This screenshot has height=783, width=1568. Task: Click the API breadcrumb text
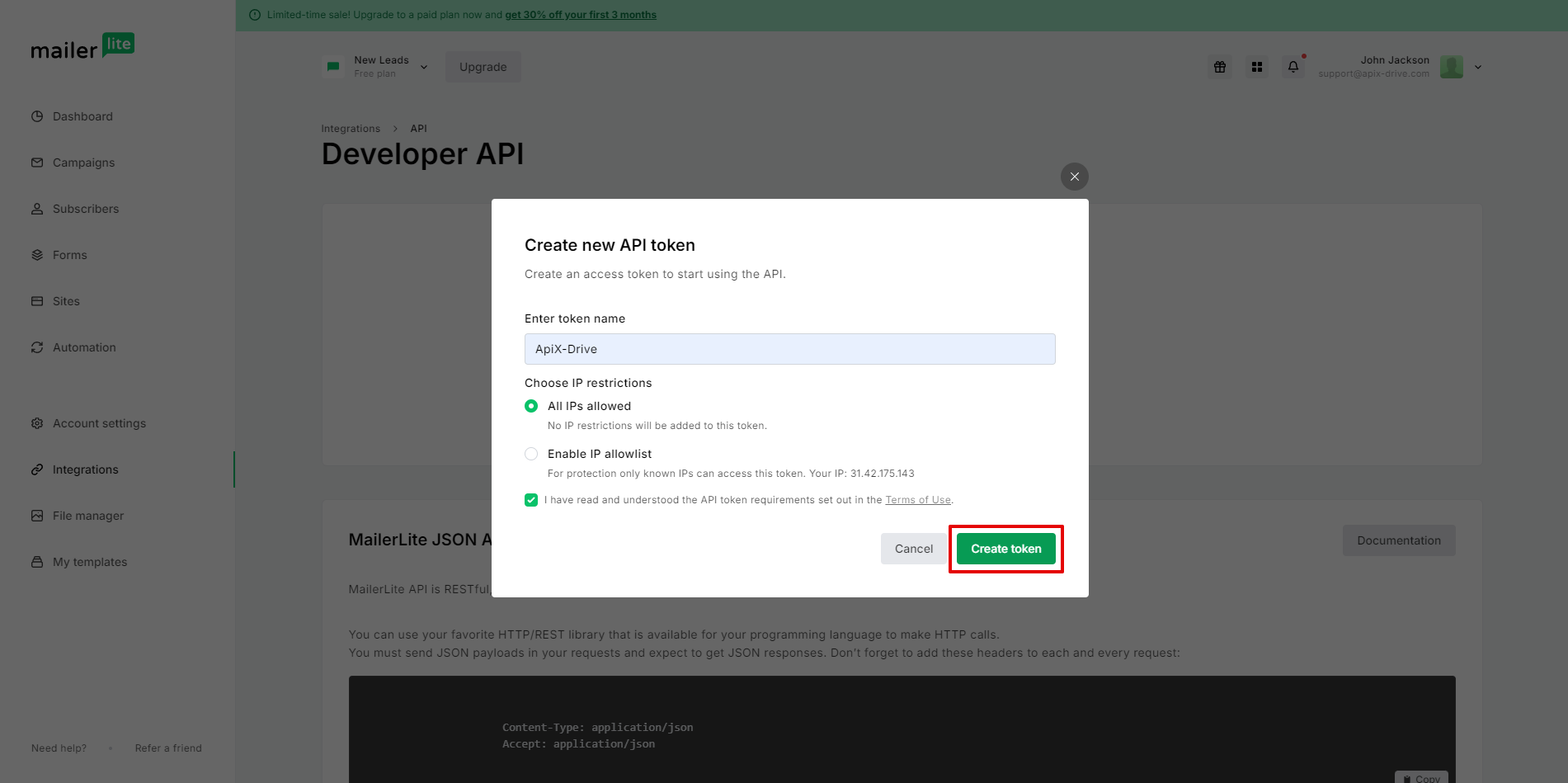419,129
